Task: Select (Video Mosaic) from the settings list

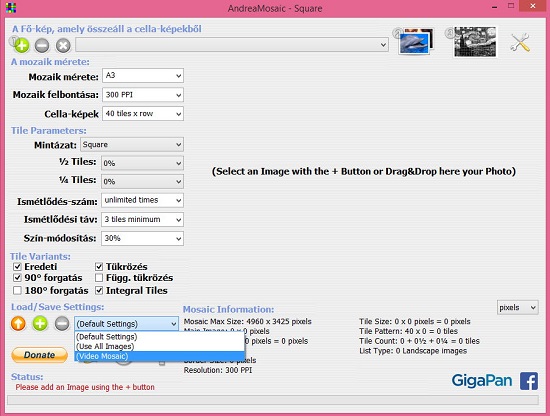Action: click(x=160, y=356)
